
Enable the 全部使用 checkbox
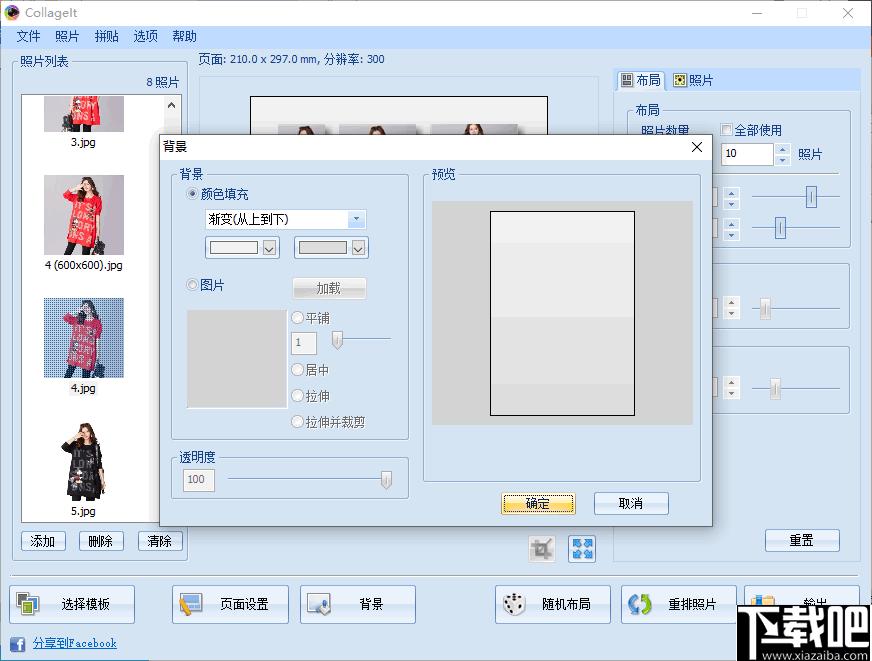(726, 130)
